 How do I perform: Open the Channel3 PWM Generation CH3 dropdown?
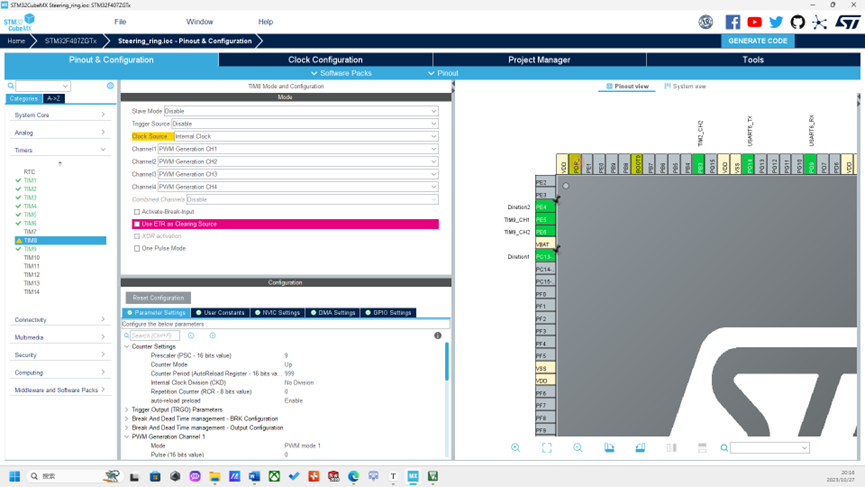(298, 174)
